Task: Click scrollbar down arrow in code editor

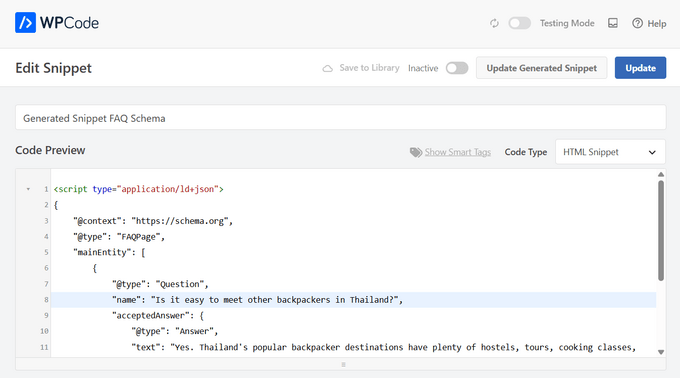Action: [x=660, y=352]
